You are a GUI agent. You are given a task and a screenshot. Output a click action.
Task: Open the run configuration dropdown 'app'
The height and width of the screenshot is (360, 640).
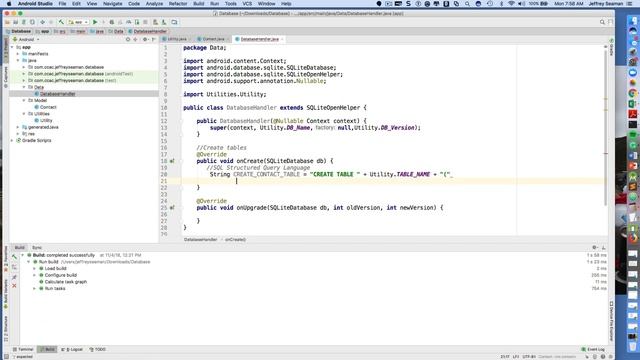click(x=78, y=22)
